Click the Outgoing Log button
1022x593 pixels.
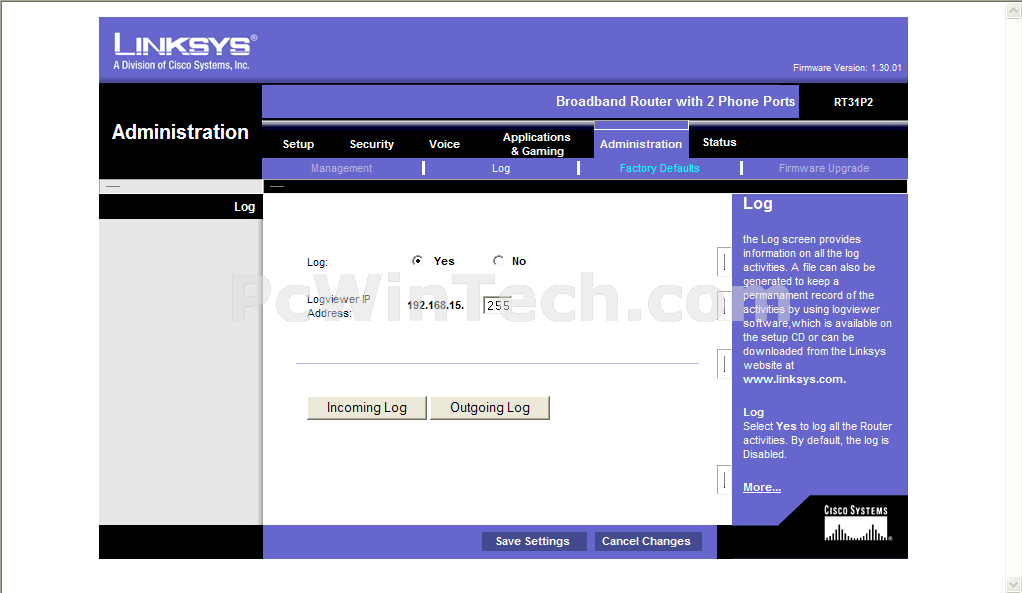(489, 407)
